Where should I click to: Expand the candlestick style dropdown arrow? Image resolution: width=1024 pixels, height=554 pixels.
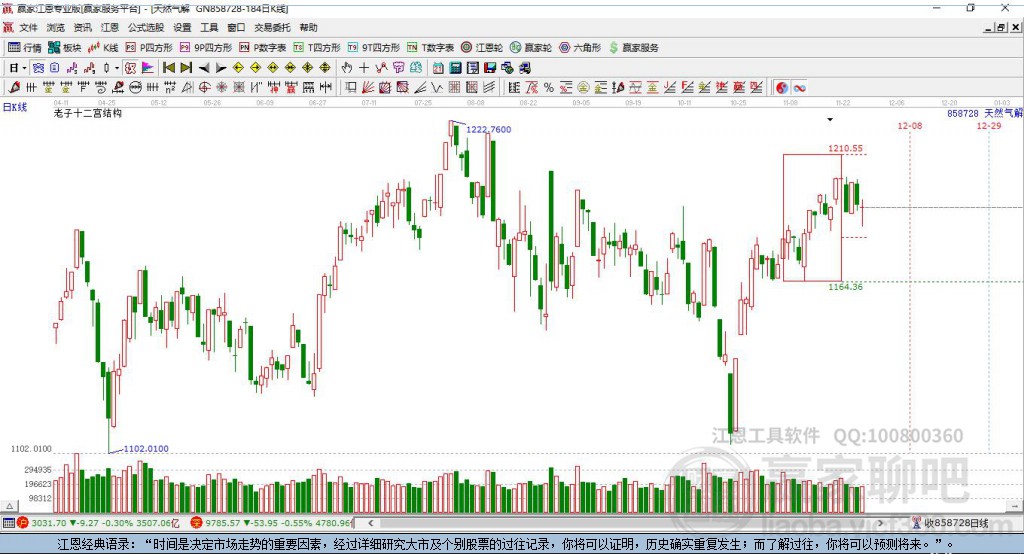[117, 68]
